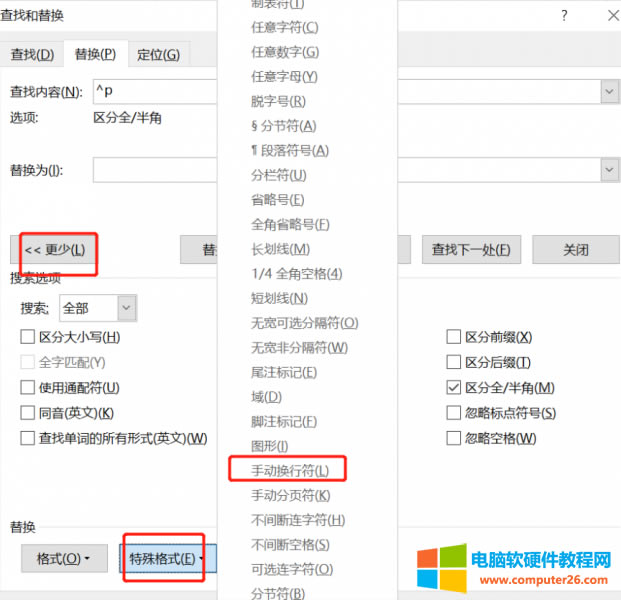Screen dimensions: 621x600
Task: Select 手动换行符 from the menu
Action: click(285, 470)
